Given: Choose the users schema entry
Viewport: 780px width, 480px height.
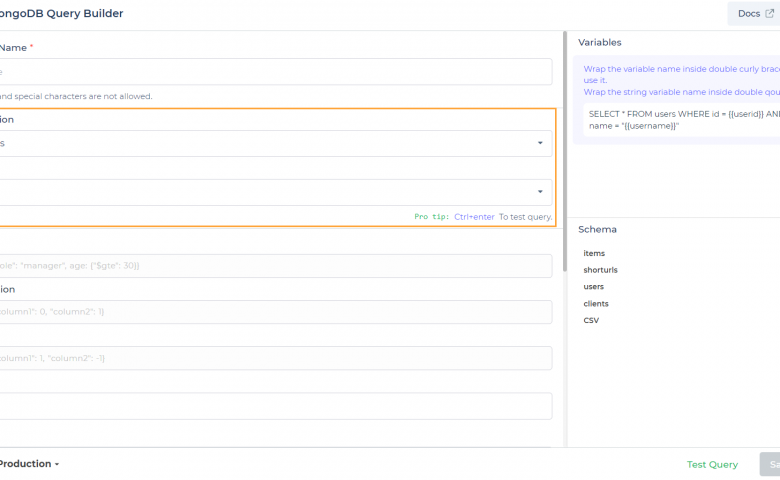Looking at the screenshot, I should pos(594,287).
